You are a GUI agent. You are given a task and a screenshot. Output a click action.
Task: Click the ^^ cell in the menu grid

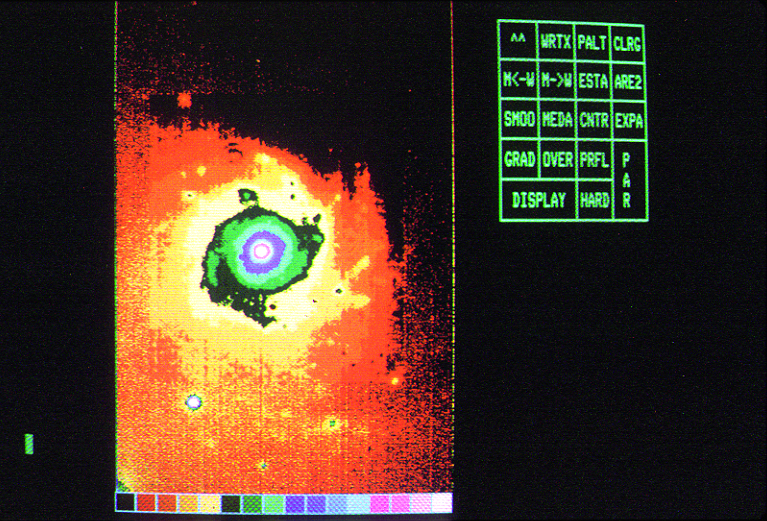(517, 41)
